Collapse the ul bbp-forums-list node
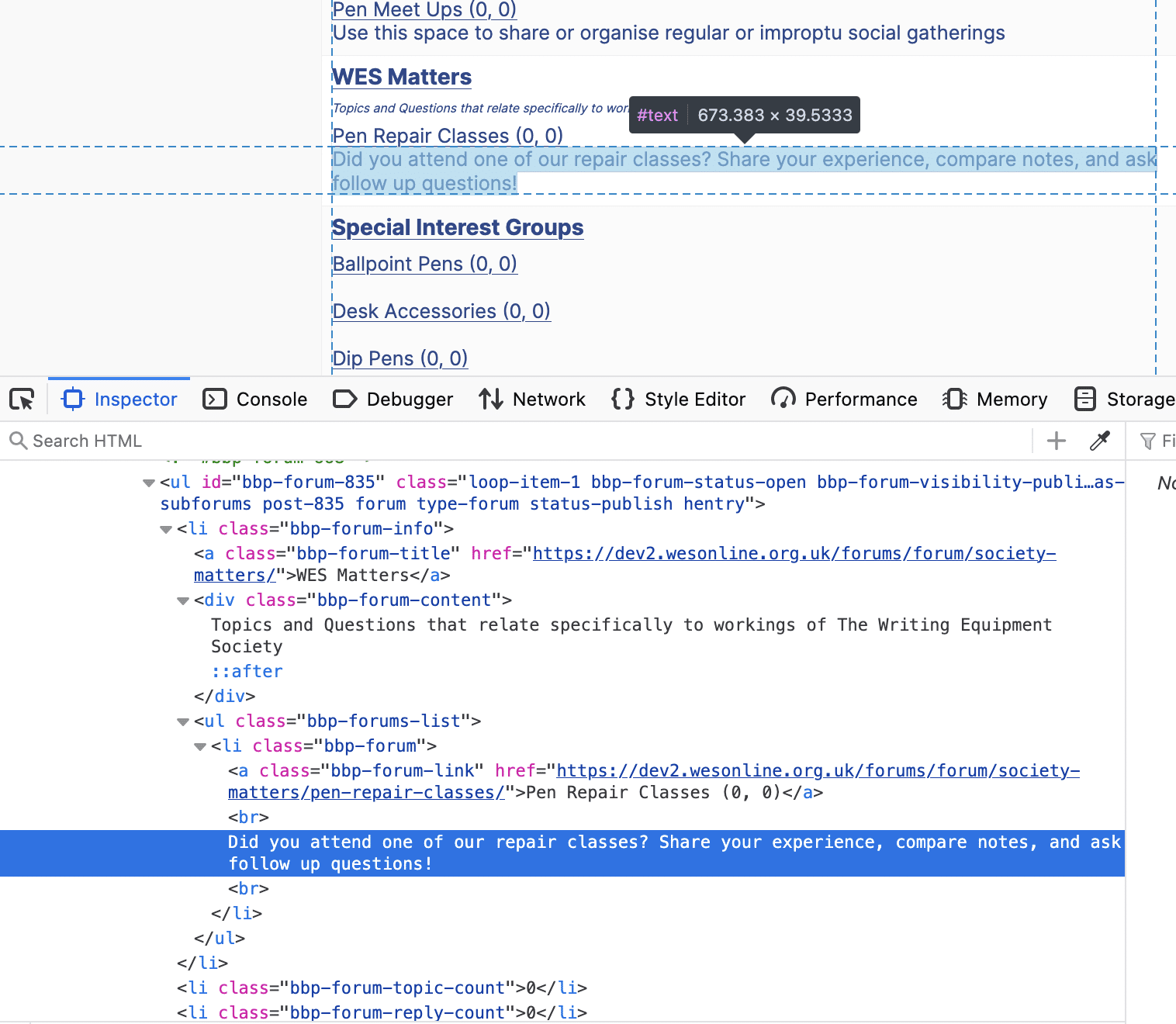 (183, 721)
